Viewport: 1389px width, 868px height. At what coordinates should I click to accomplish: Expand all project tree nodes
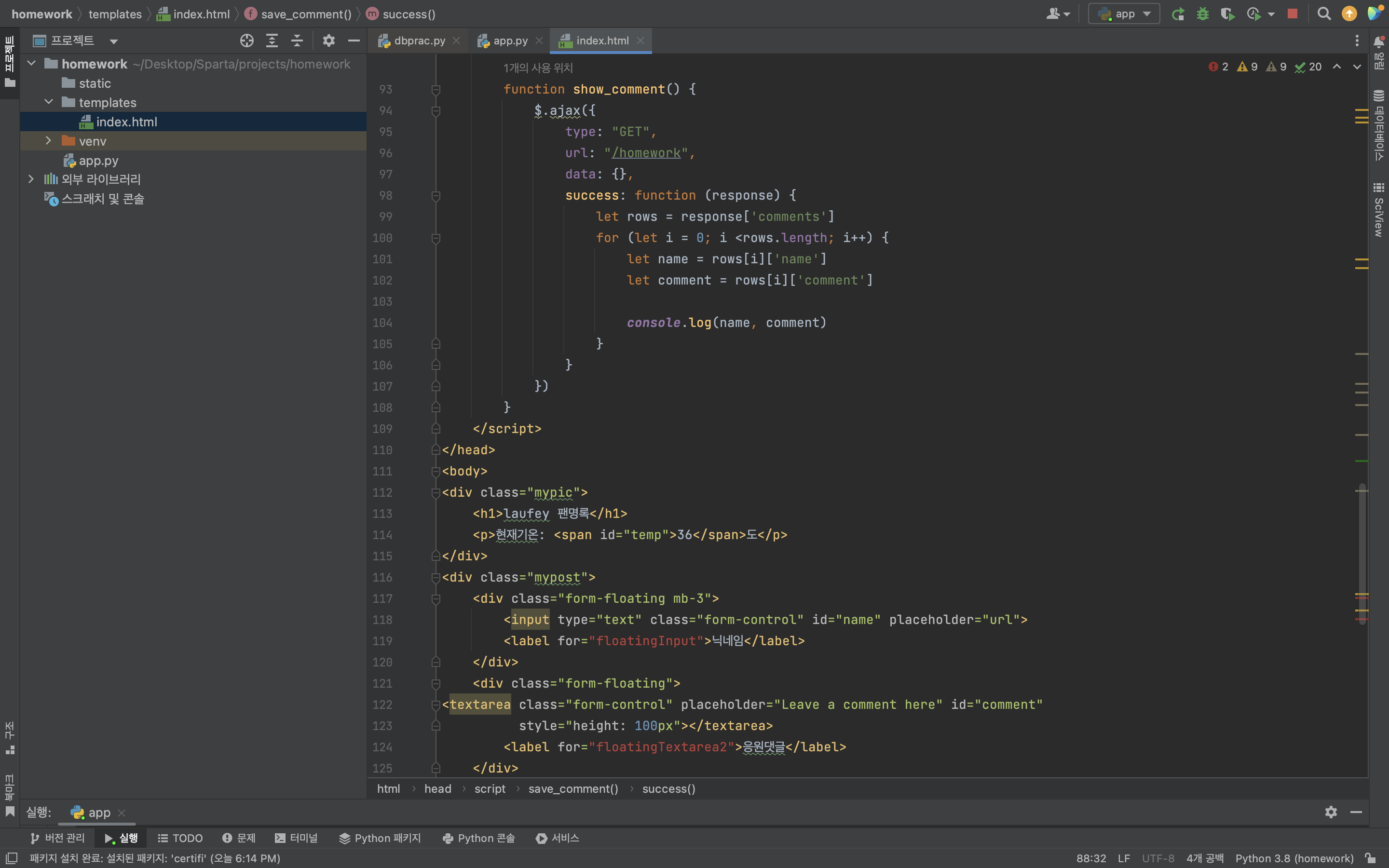pyautogui.click(x=272, y=41)
